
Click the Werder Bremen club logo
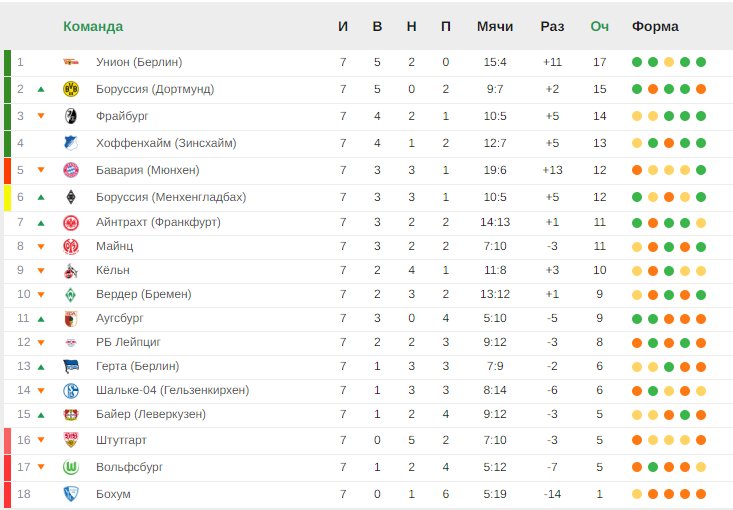tap(70, 294)
